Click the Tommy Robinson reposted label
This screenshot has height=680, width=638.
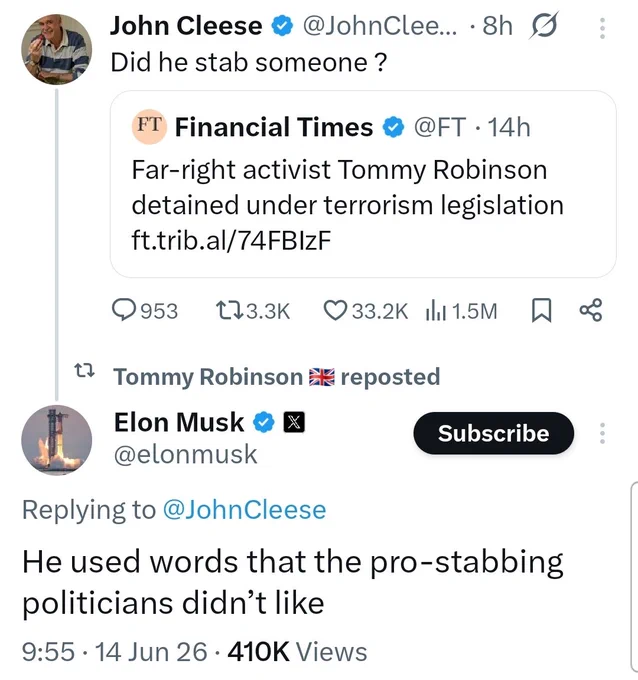(x=277, y=376)
